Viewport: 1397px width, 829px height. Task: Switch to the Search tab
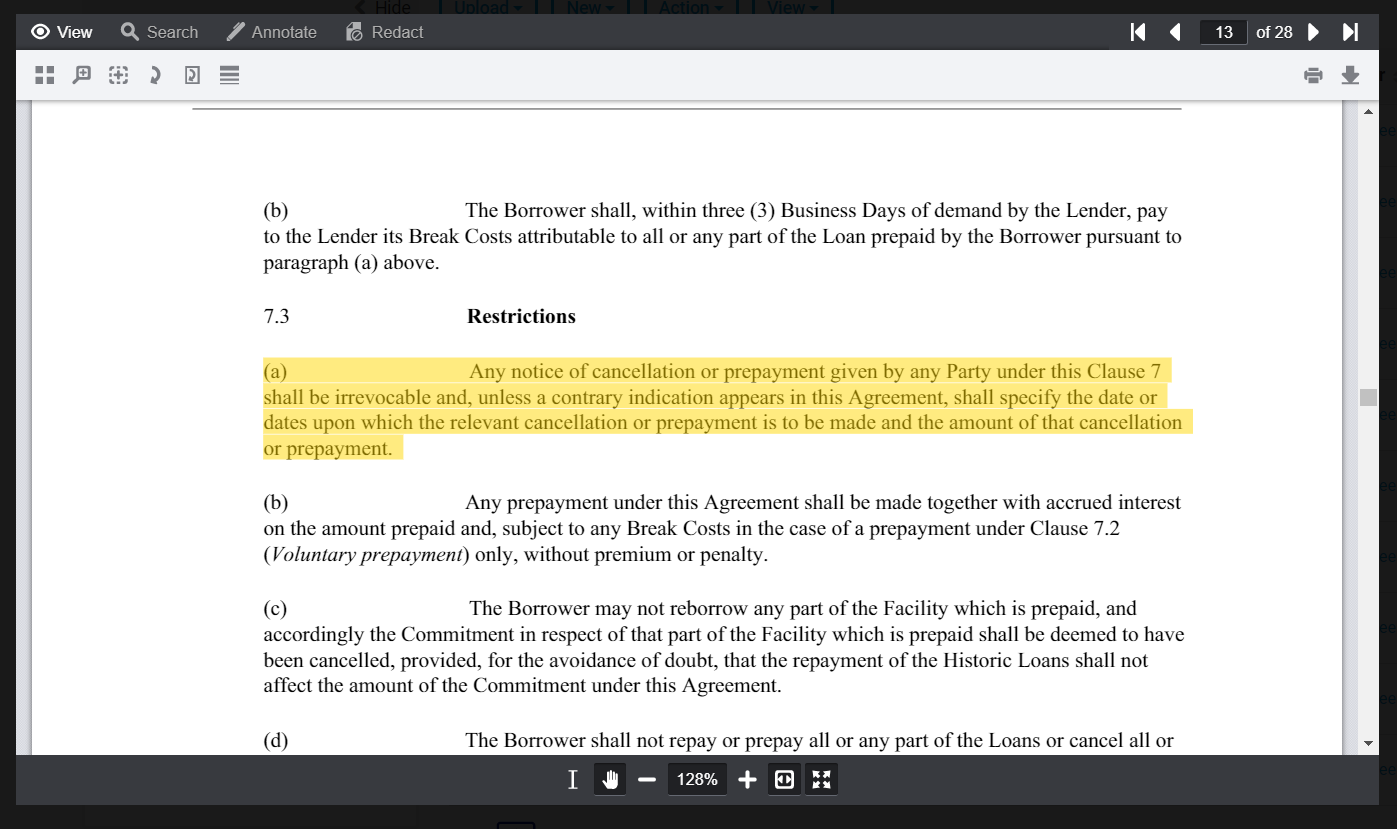tap(160, 32)
